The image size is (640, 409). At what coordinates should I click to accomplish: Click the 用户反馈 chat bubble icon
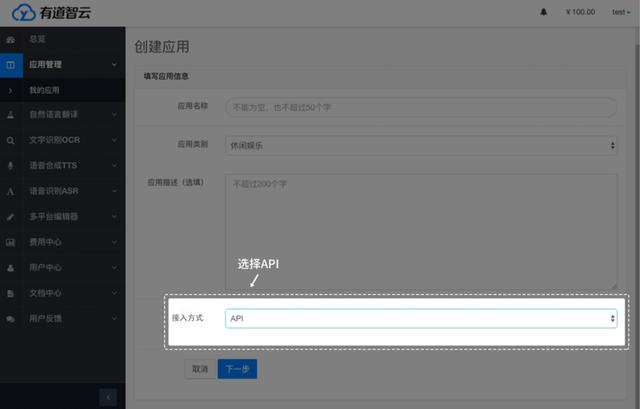click(x=10, y=319)
